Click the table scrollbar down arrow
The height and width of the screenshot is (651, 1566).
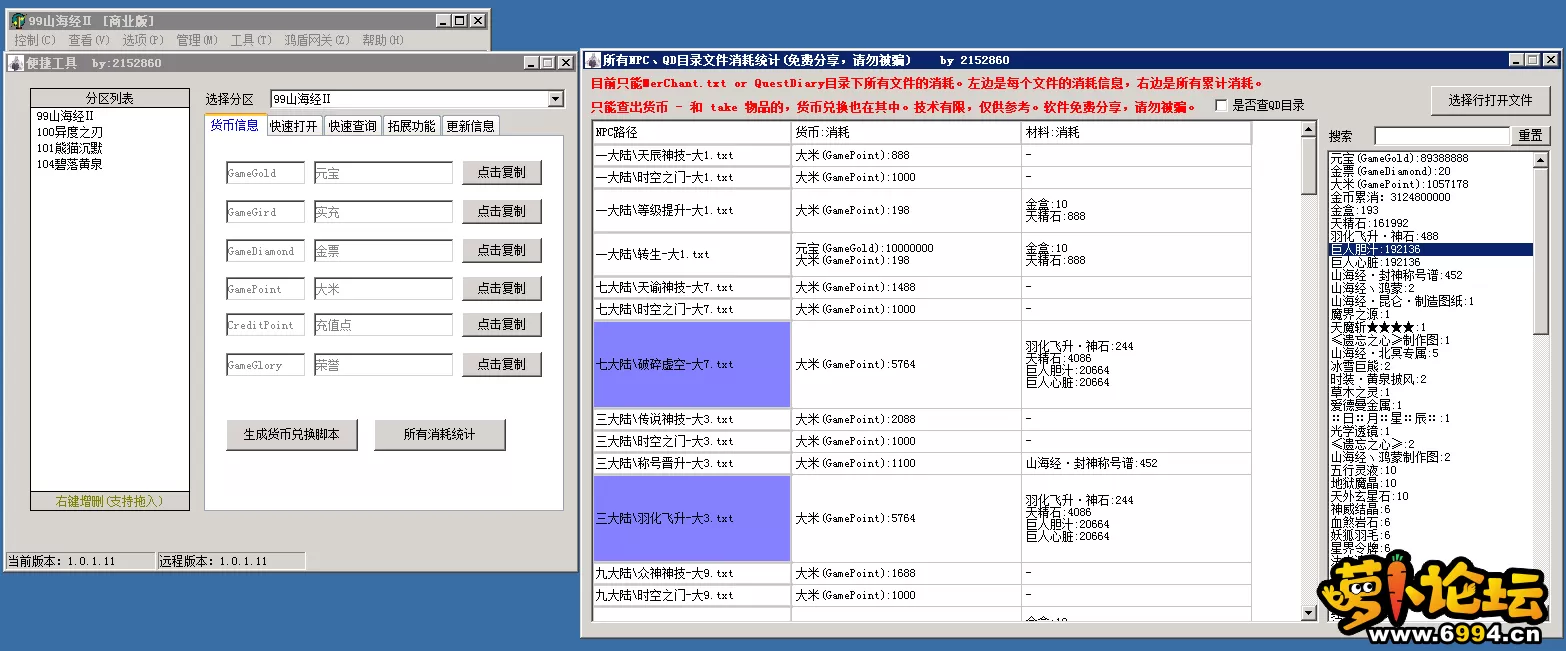(x=1309, y=613)
